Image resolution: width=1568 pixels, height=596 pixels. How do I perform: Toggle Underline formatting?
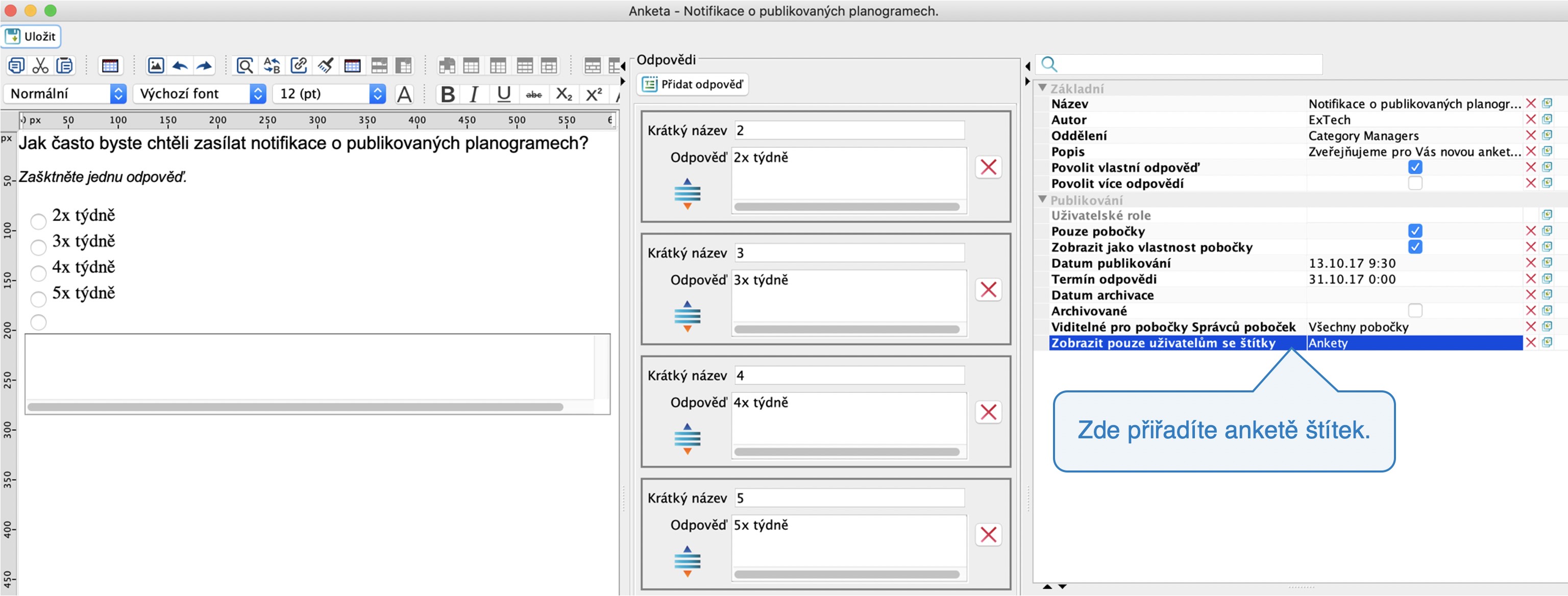tap(503, 94)
